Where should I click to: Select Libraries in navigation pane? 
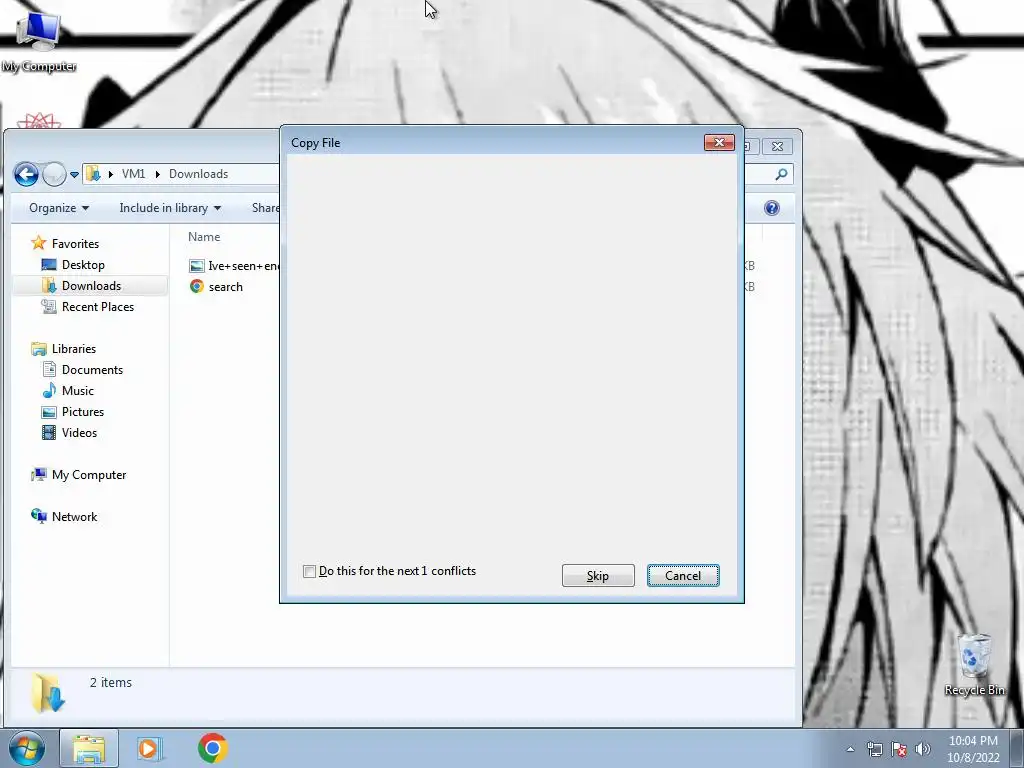coord(74,349)
